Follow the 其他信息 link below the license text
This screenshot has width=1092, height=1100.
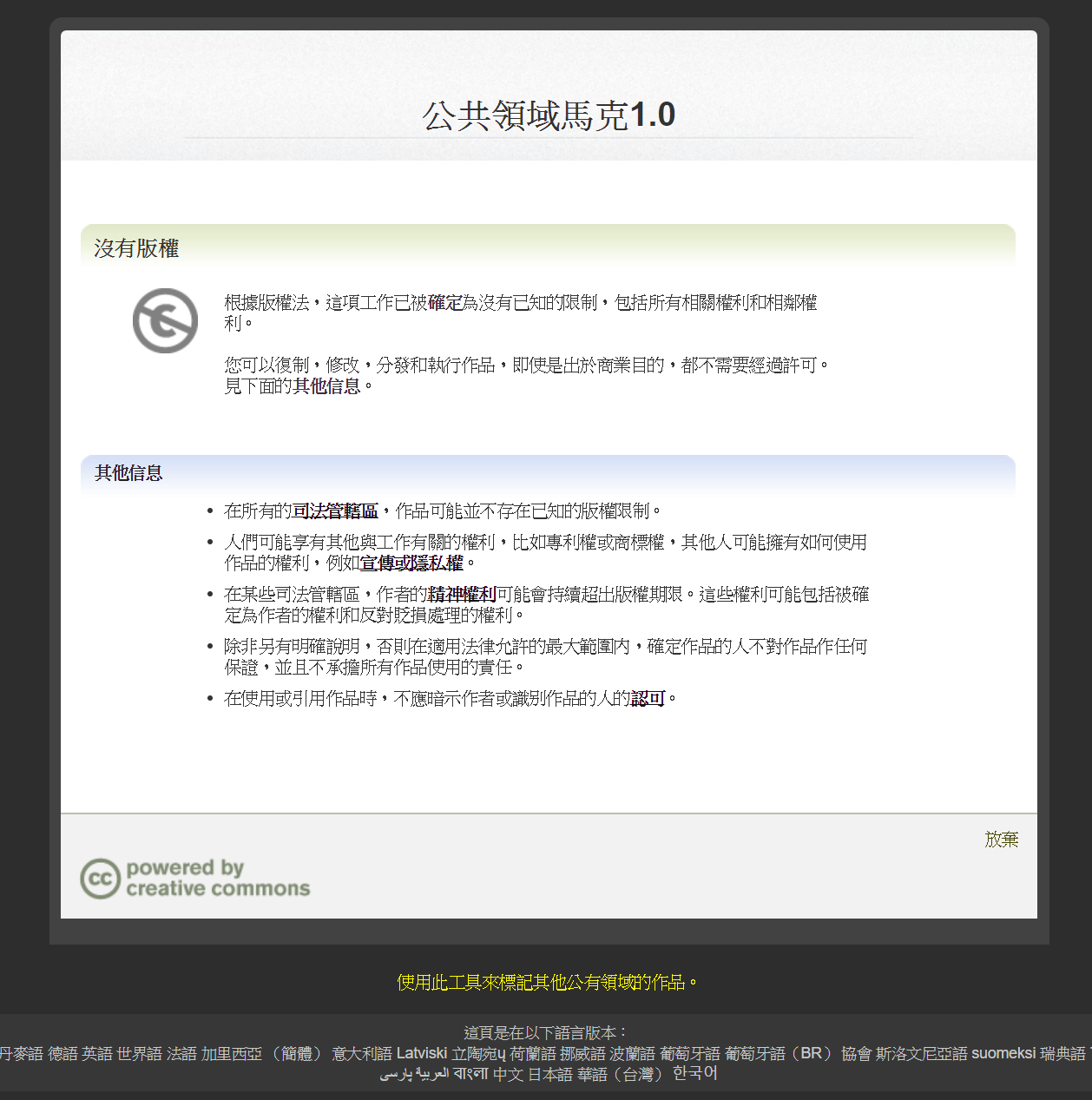[x=326, y=386]
